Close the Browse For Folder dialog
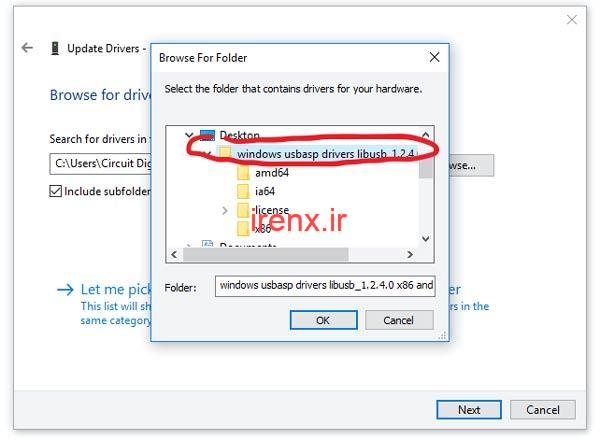The height and width of the screenshot is (440, 600). 434,57
